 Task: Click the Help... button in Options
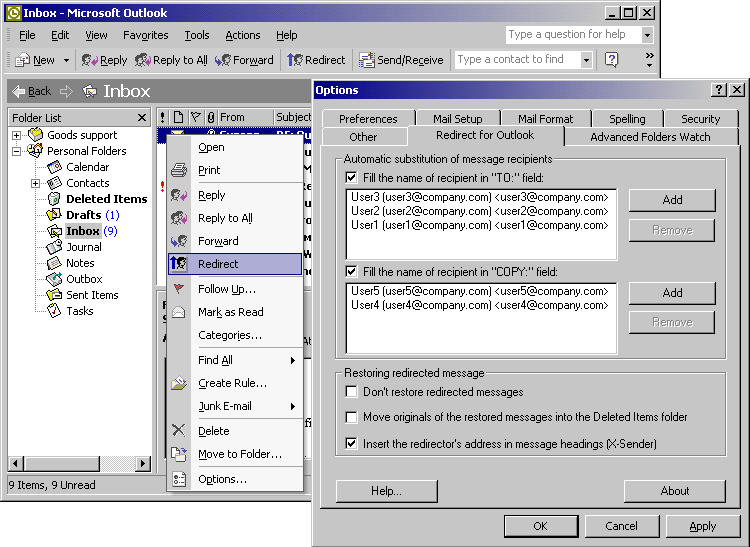(386, 491)
